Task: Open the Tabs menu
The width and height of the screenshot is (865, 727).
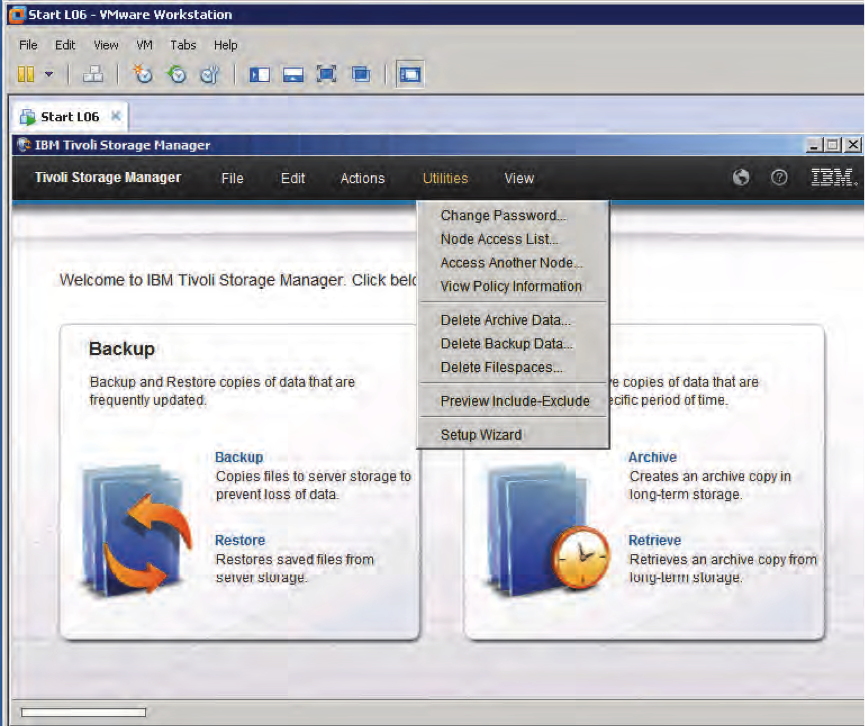Action: pos(183,45)
